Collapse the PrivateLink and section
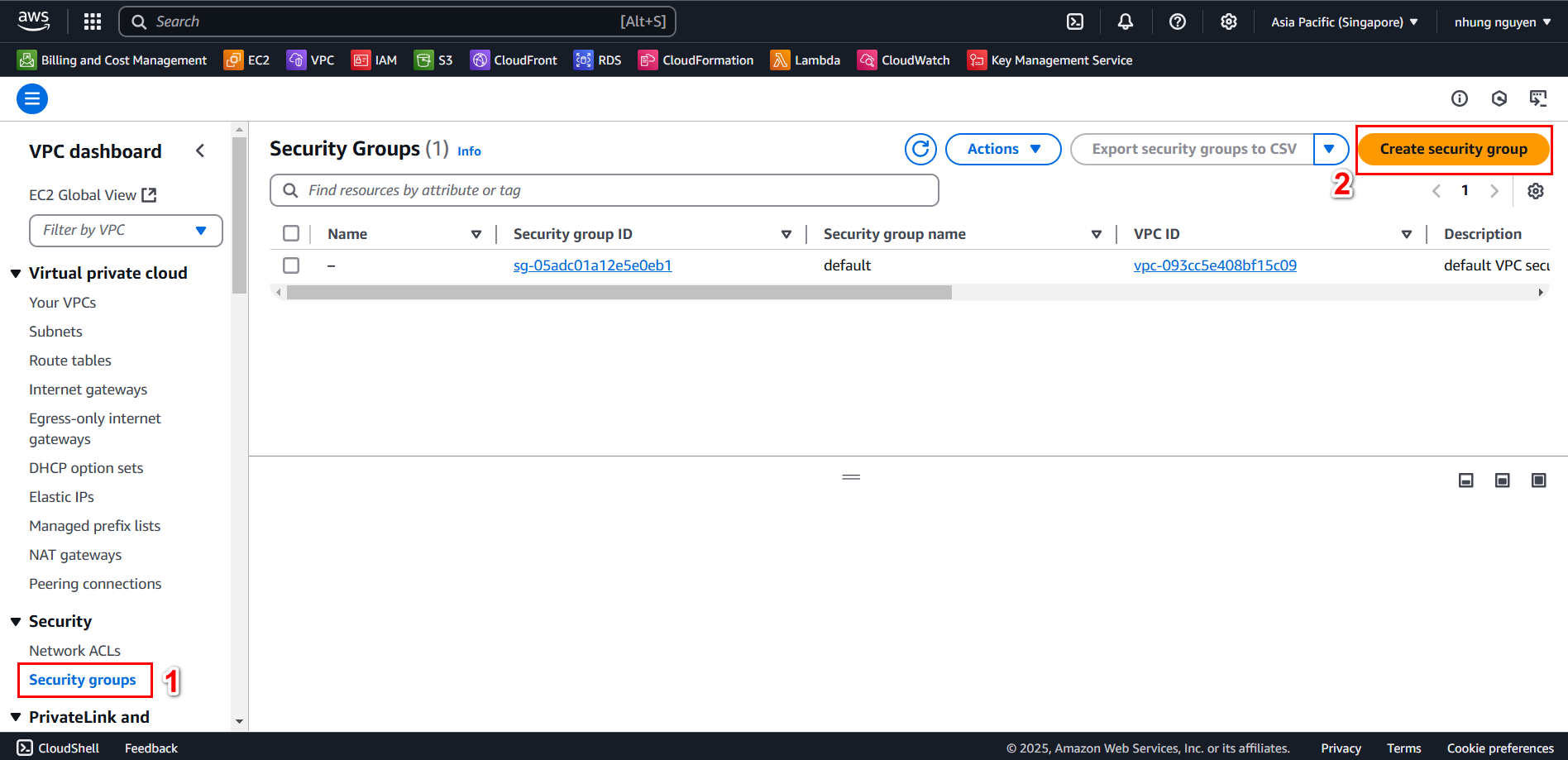 coord(16,717)
